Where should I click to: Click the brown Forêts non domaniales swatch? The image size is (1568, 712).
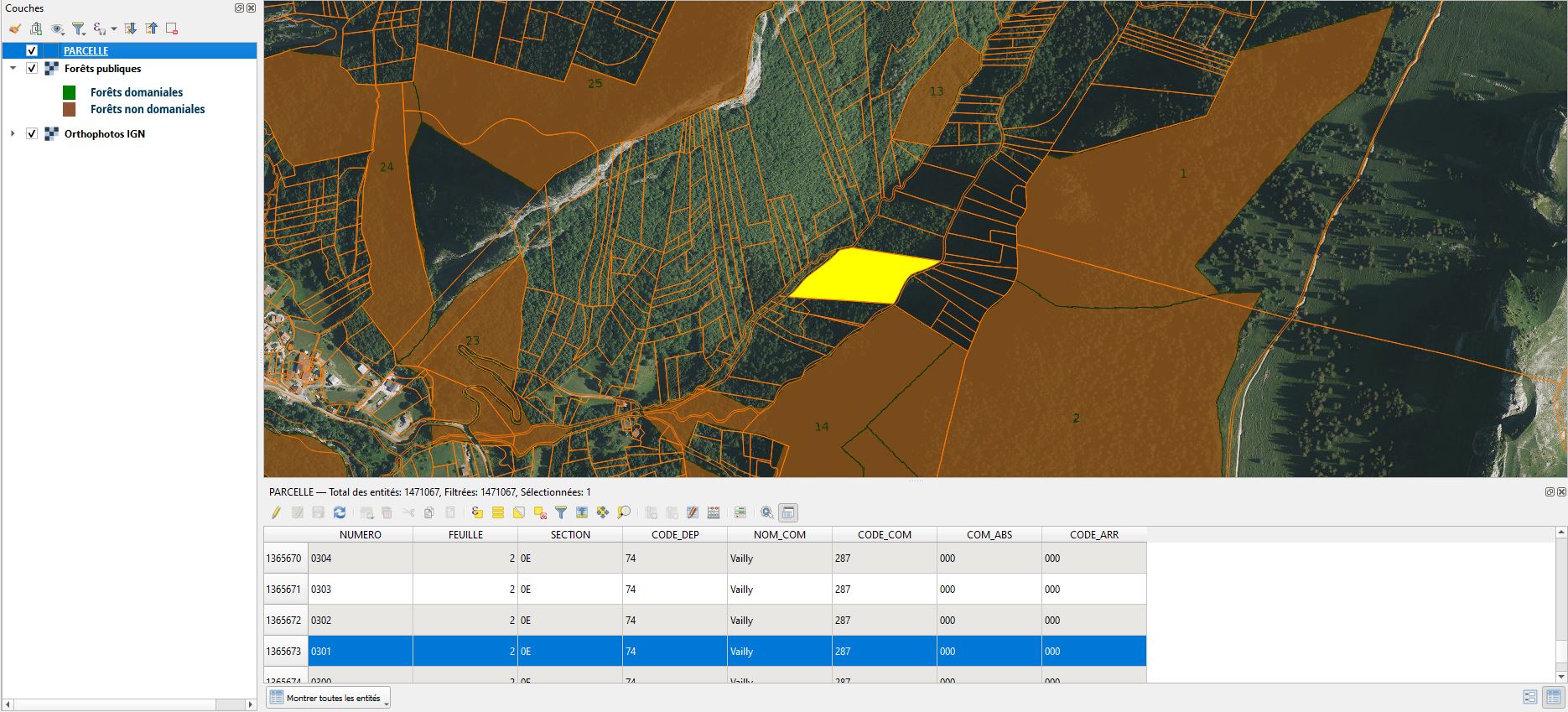coord(70,110)
